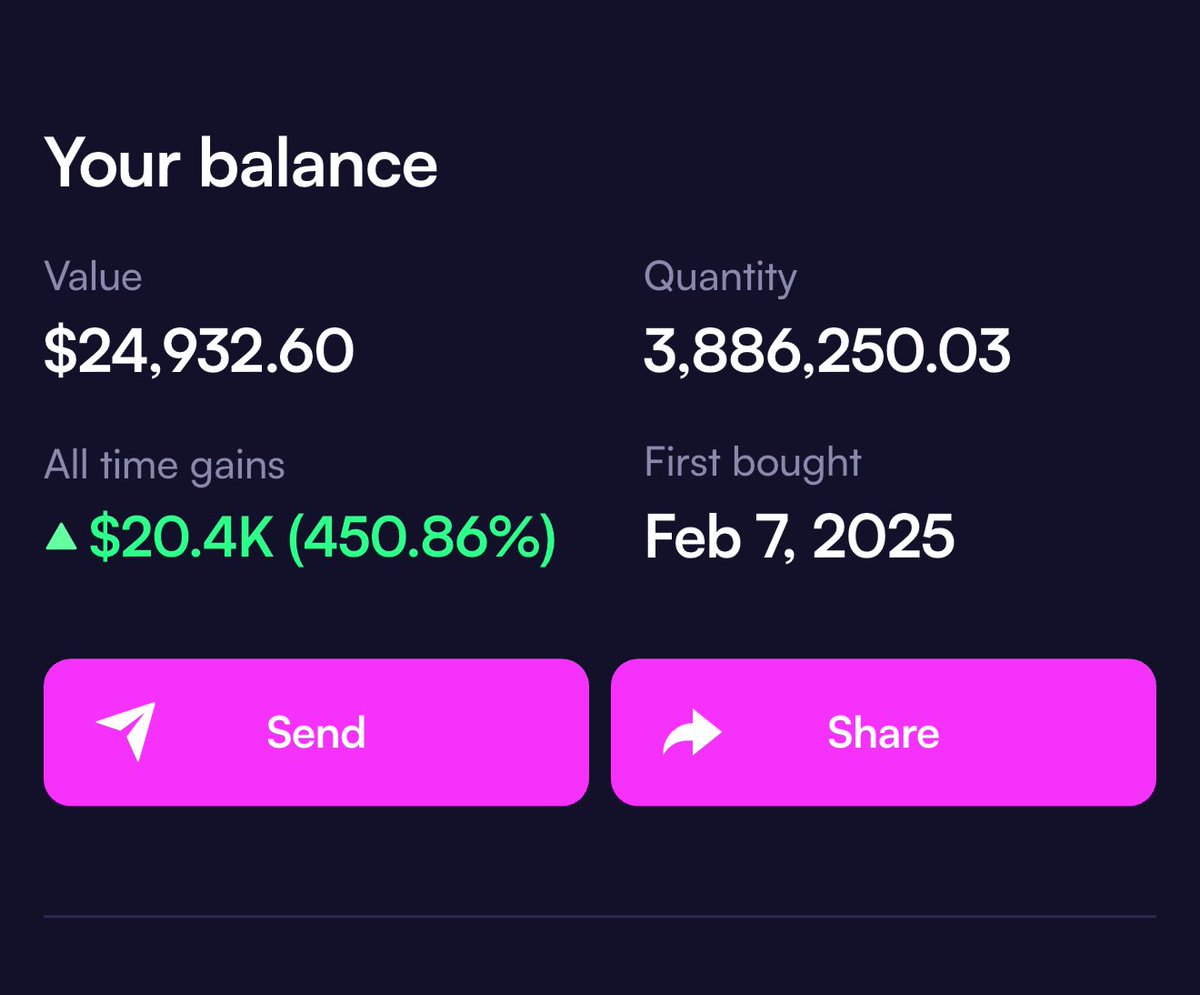Click the word 'Share' inside its button
The image size is (1200, 995).
pos(883,733)
